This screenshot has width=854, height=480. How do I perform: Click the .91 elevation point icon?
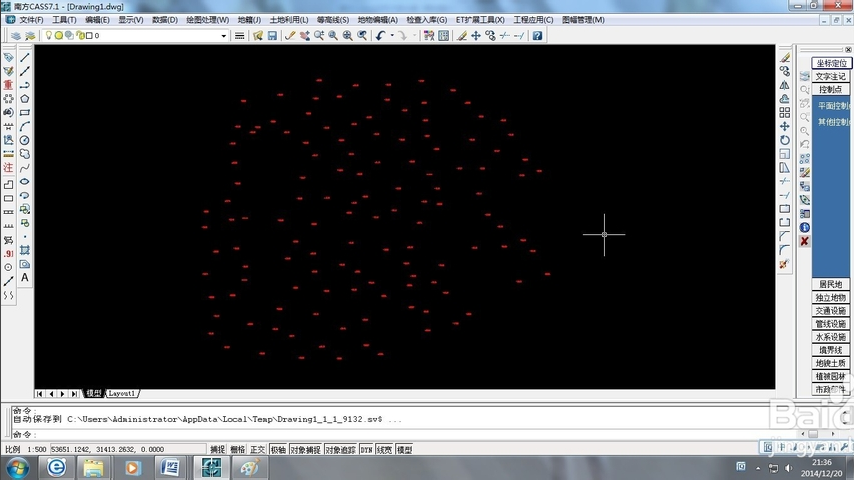(x=8, y=254)
